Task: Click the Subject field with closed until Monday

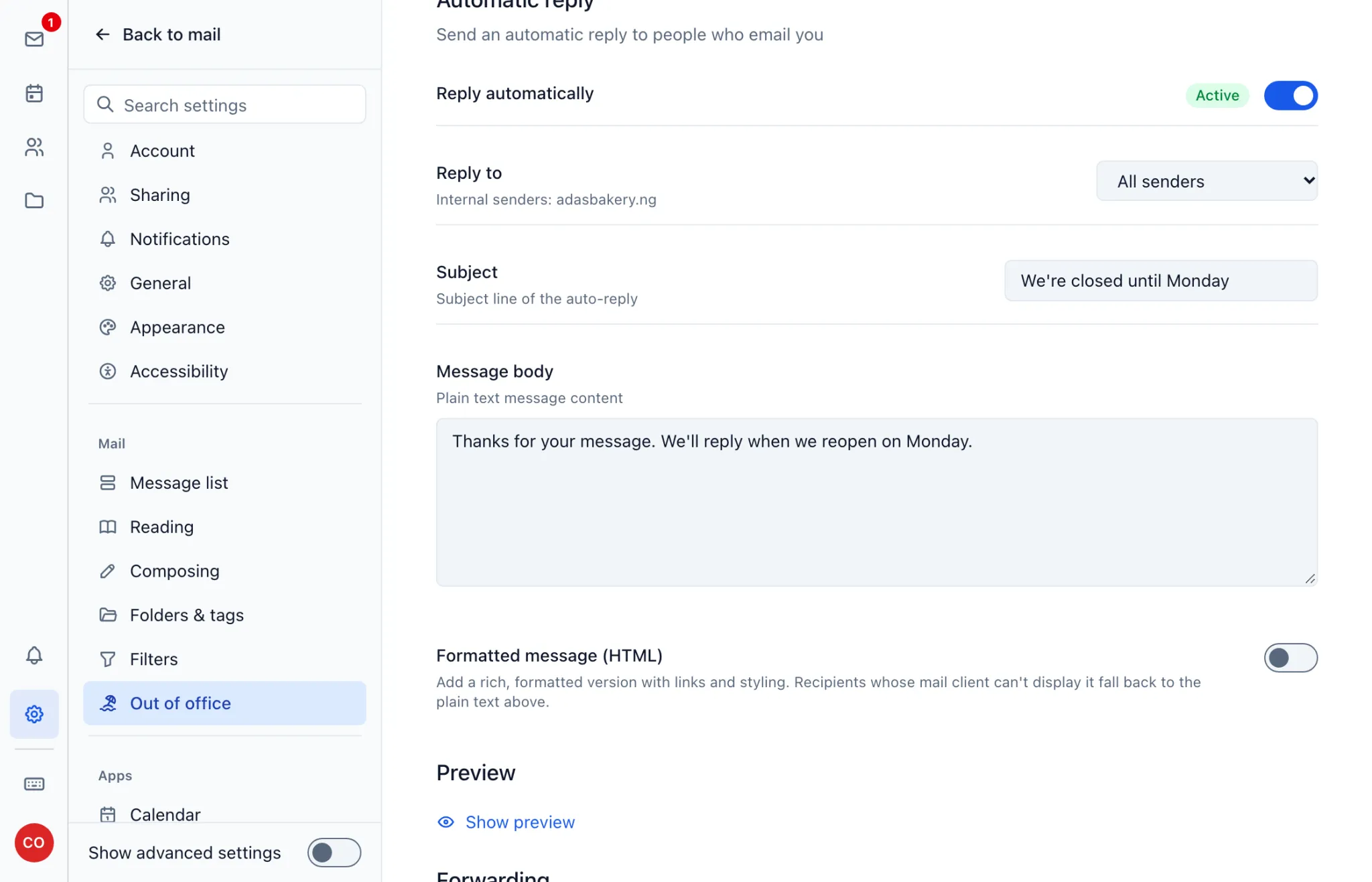Action: pyautogui.click(x=1160, y=281)
